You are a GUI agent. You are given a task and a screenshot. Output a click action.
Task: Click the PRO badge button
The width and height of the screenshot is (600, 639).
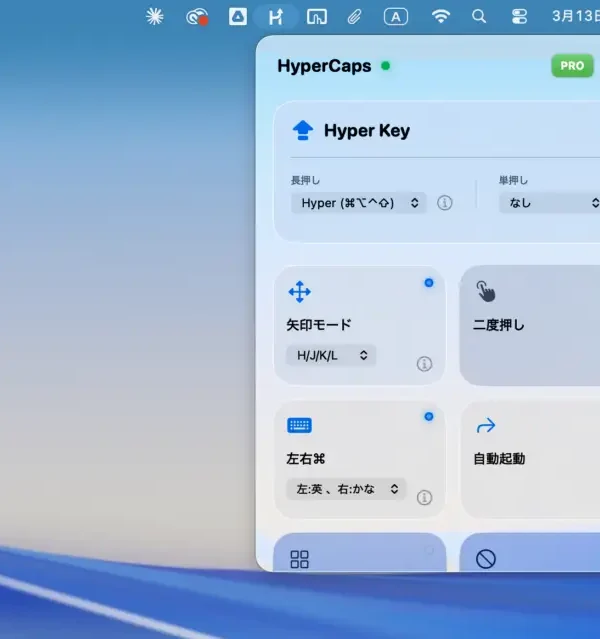[572, 66]
